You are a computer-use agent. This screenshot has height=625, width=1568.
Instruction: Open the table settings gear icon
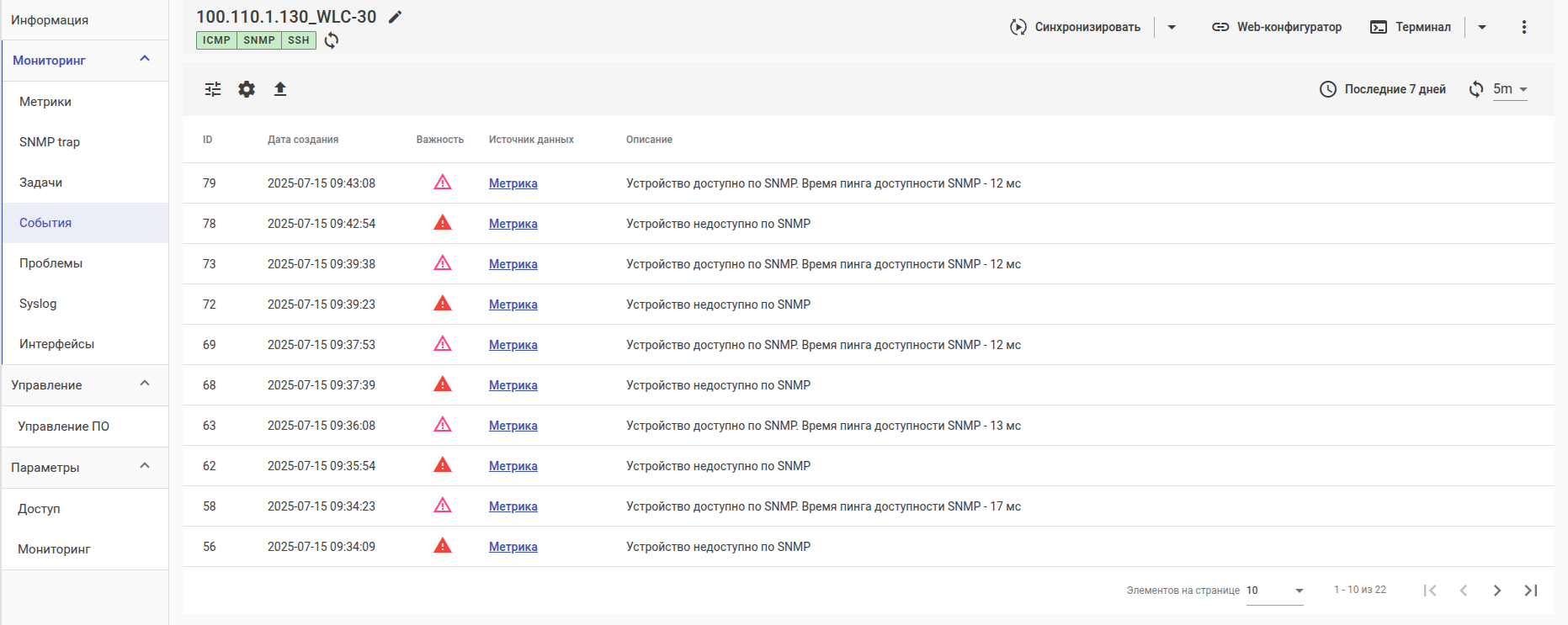247,89
